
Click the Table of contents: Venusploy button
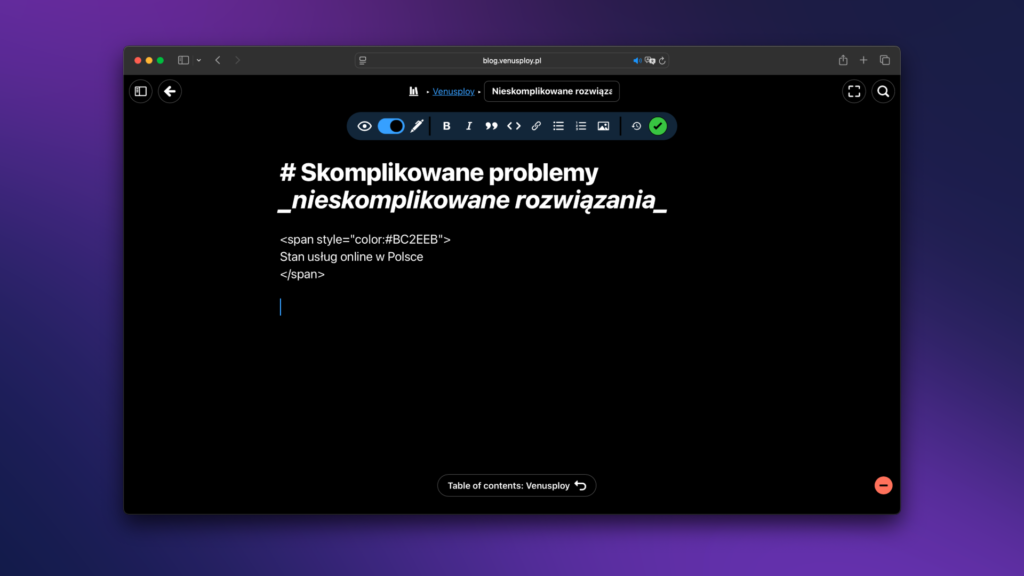(516, 486)
